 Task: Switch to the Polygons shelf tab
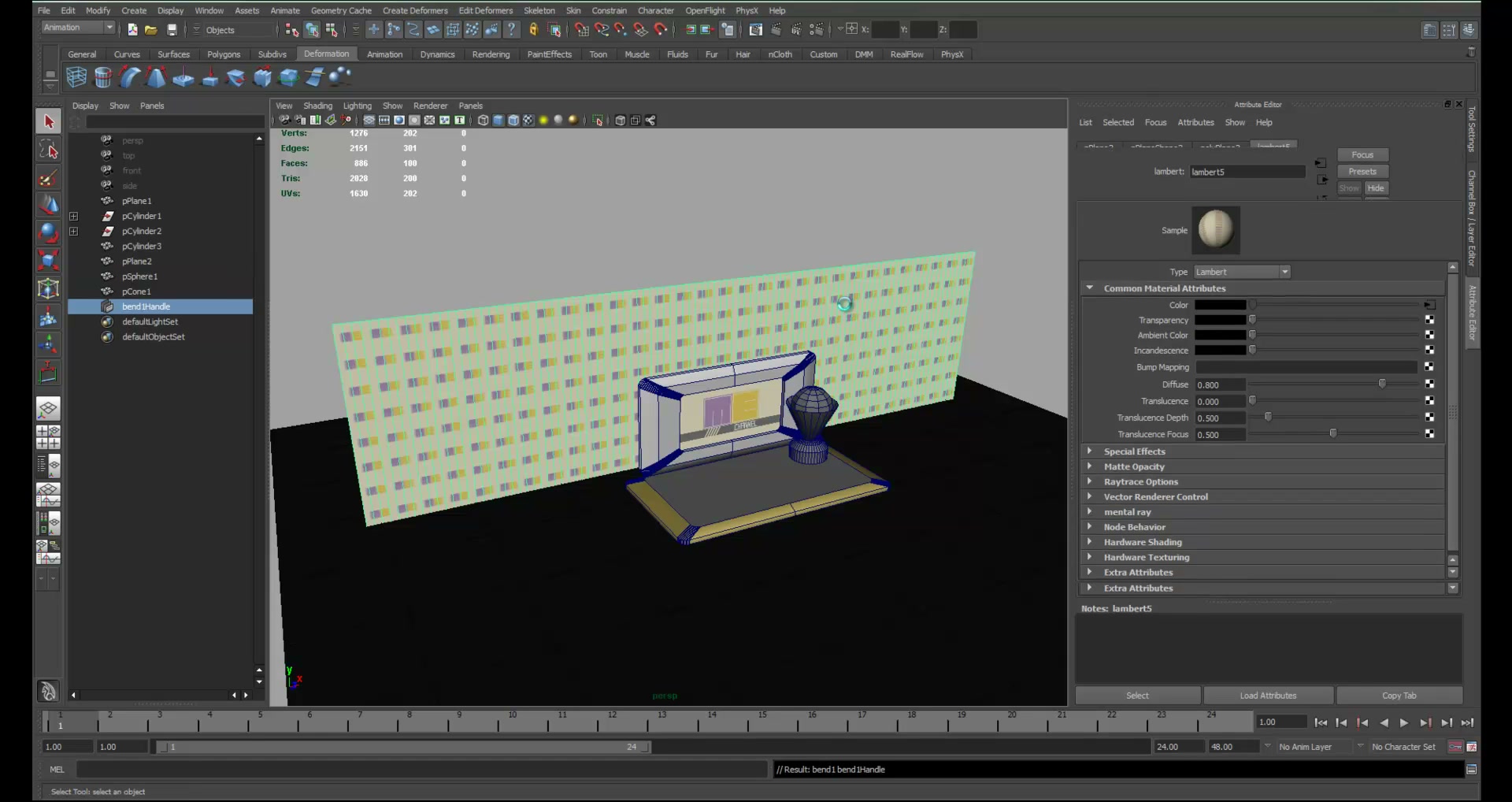pos(224,54)
